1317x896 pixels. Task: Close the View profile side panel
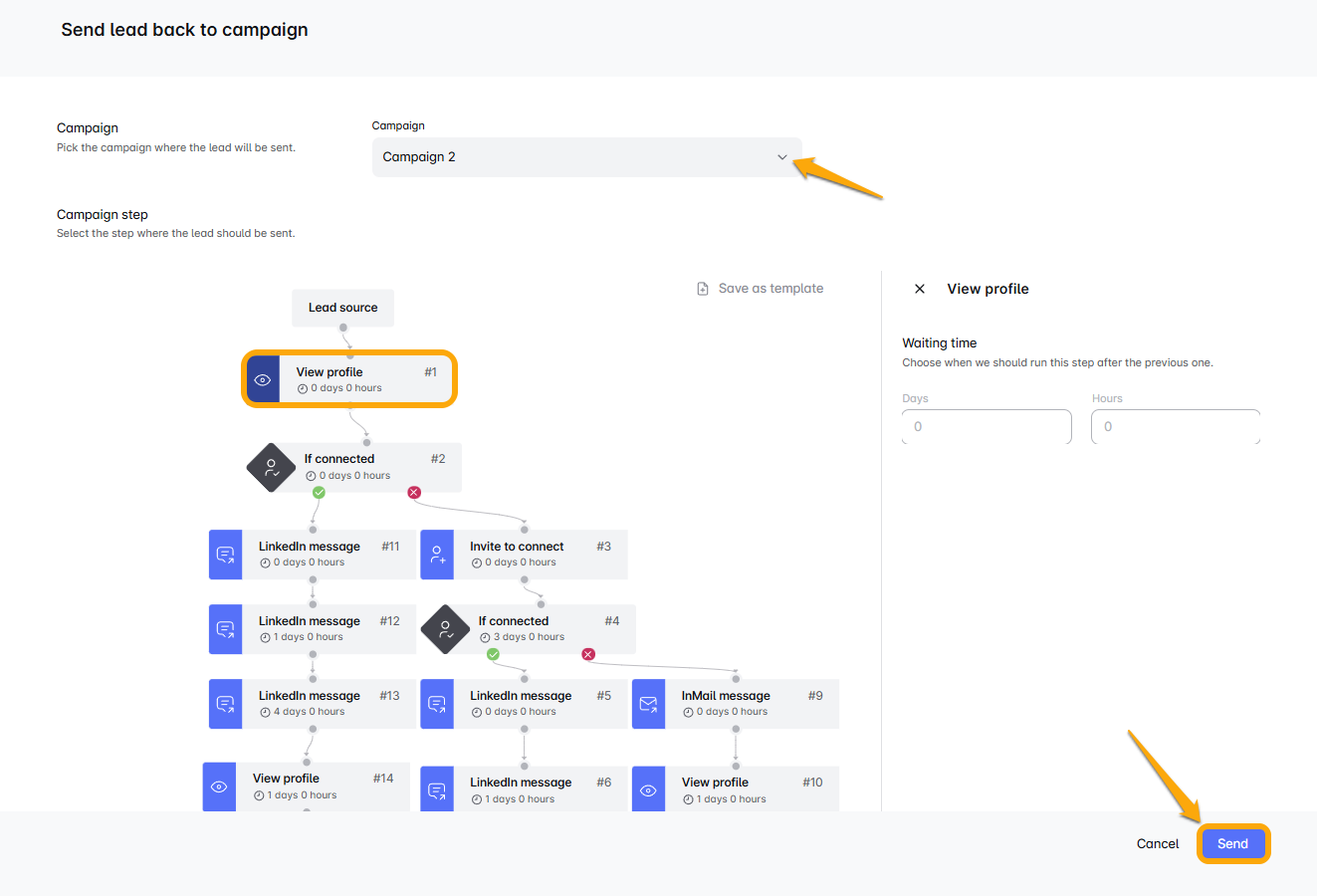click(920, 289)
